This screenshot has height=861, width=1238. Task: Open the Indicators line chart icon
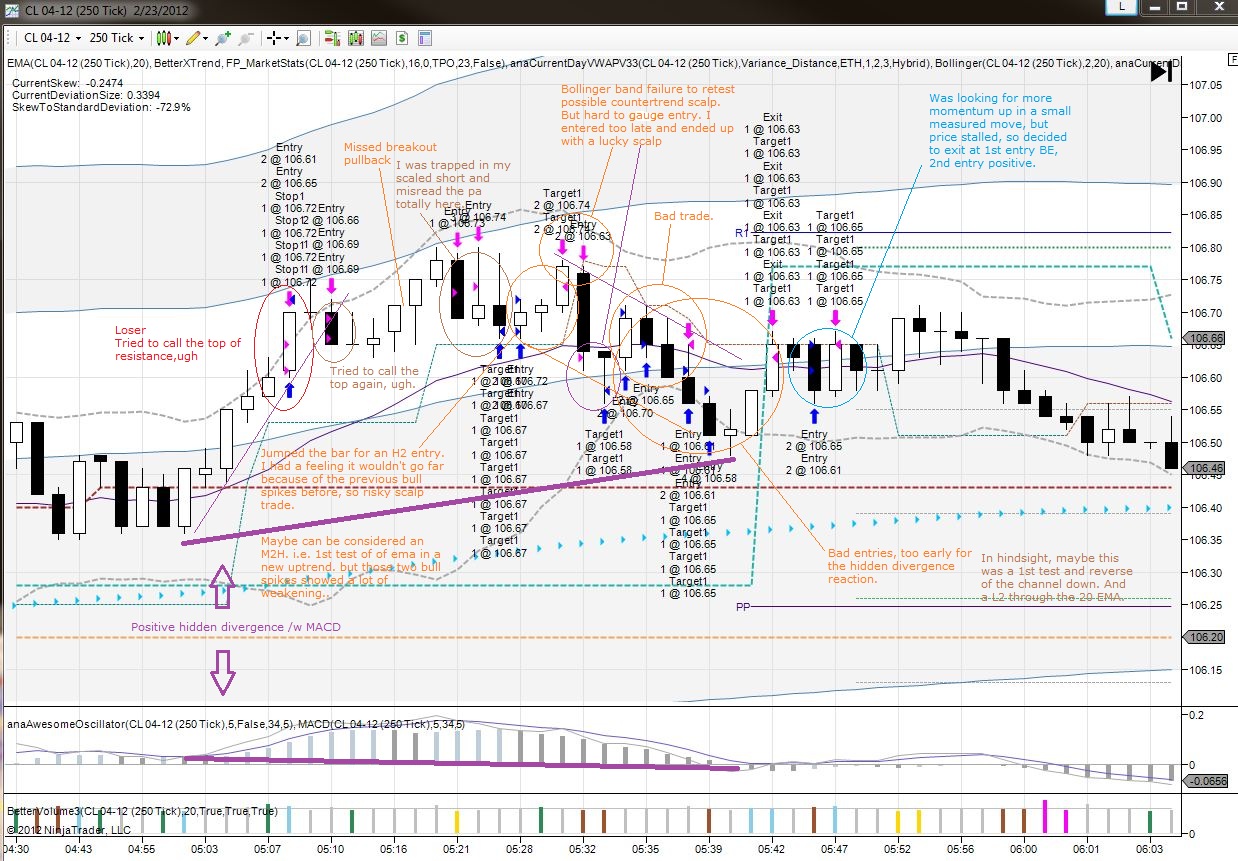click(x=379, y=38)
